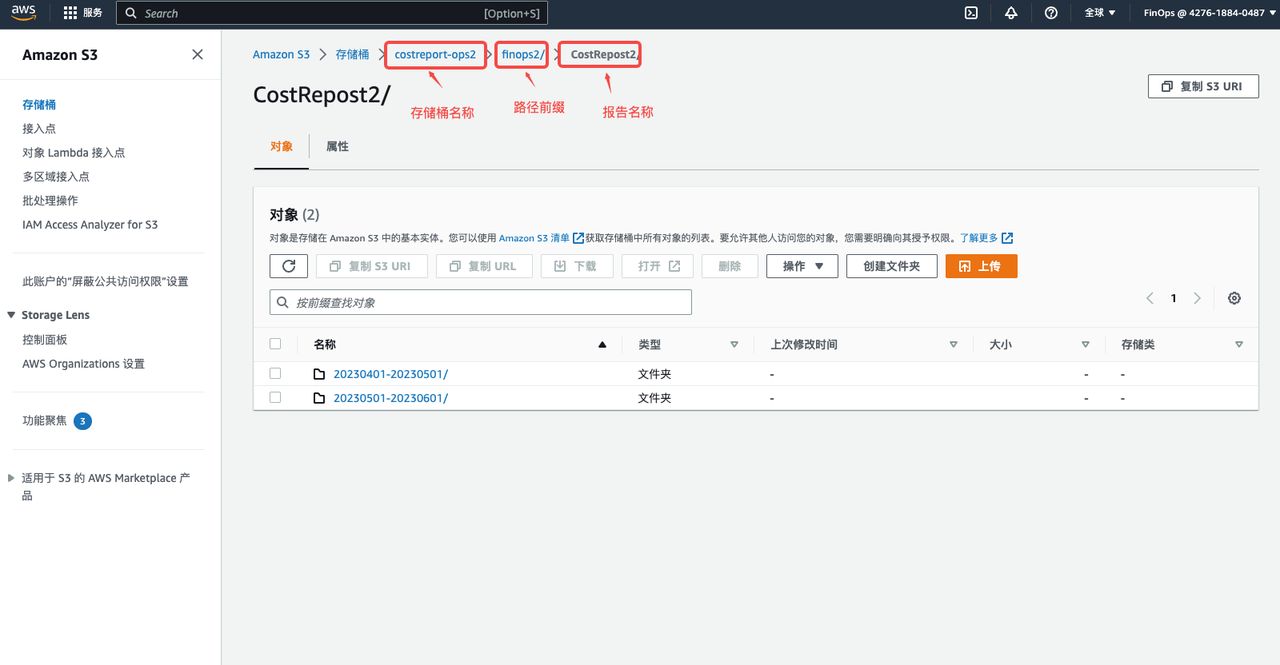Open IAM Access Analyzer for S3
The width and height of the screenshot is (1280, 665).
tap(90, 225)
